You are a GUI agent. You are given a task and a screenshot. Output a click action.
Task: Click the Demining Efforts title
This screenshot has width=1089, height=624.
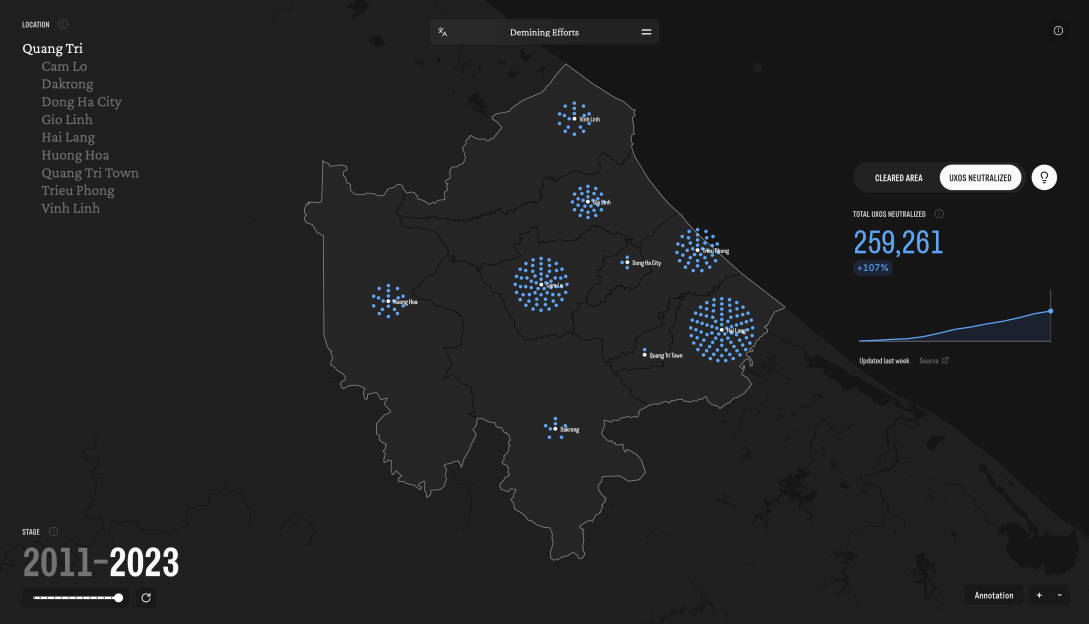click(544, 32)
